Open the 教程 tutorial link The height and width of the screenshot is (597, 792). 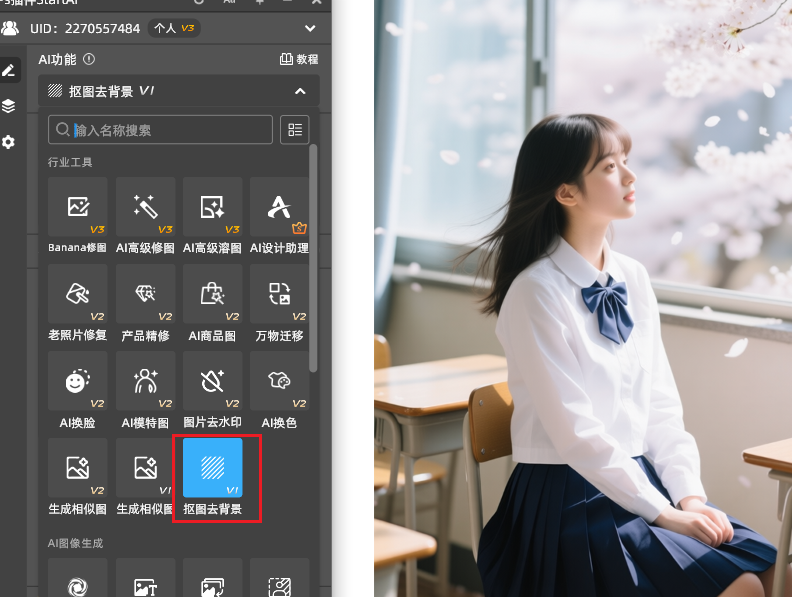[299, 60]
